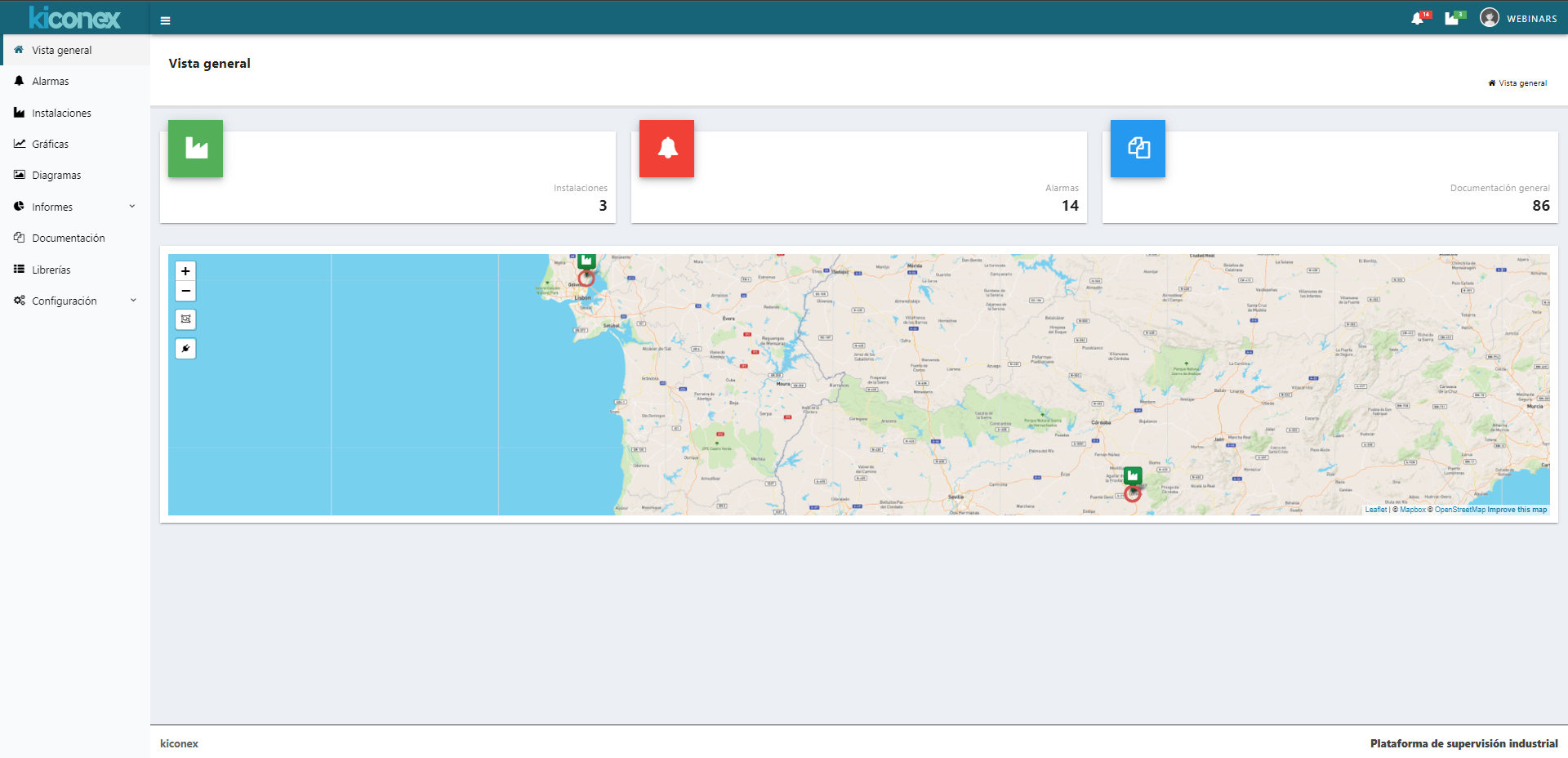
Task: Zoom in on the map
Action: pyautogui.click(x=185, y=271)
